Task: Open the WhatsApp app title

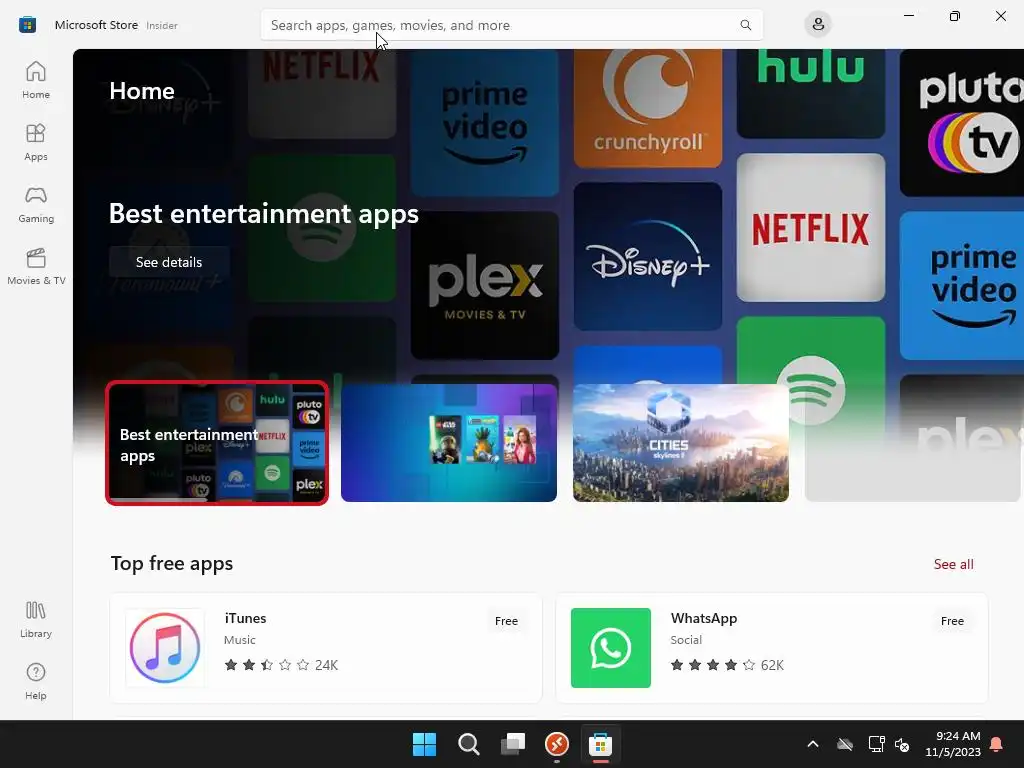Action: click(704, 618)
